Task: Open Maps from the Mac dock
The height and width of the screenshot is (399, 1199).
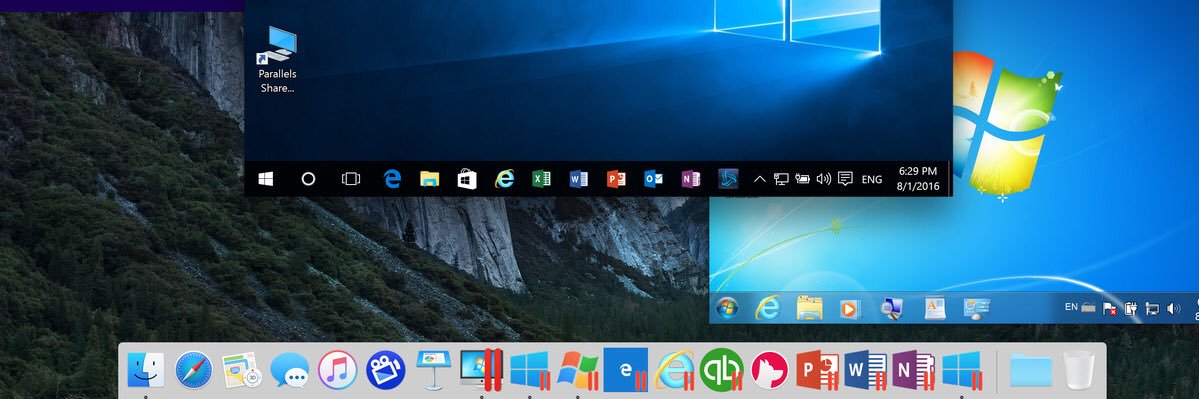Action: [x=242, y=371]
